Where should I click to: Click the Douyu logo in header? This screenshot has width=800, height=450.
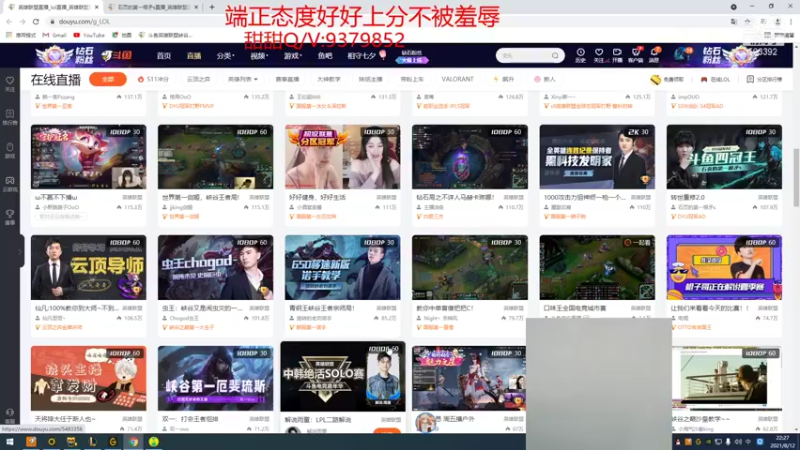pos(117,56)
